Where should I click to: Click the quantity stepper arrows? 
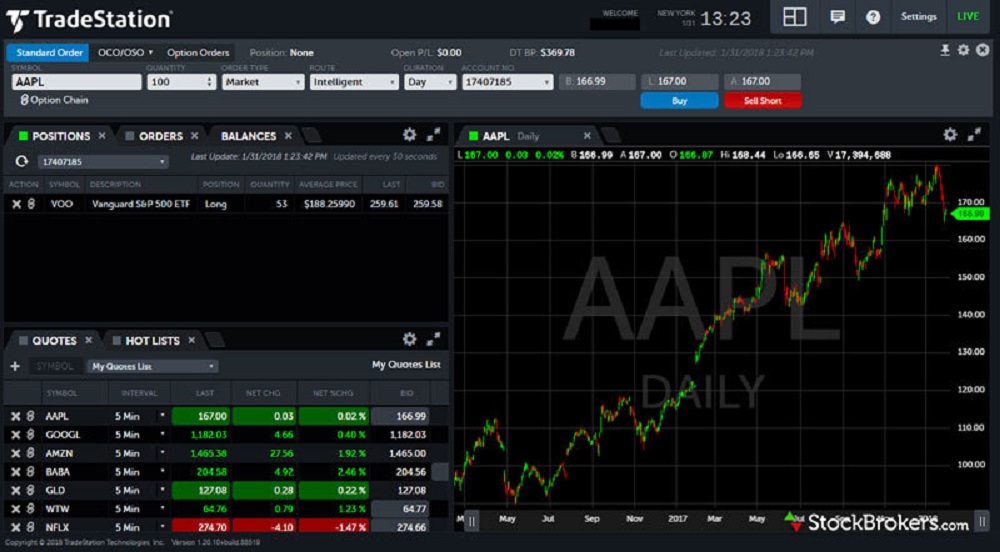pyautogui.click(x=209, y=82)
